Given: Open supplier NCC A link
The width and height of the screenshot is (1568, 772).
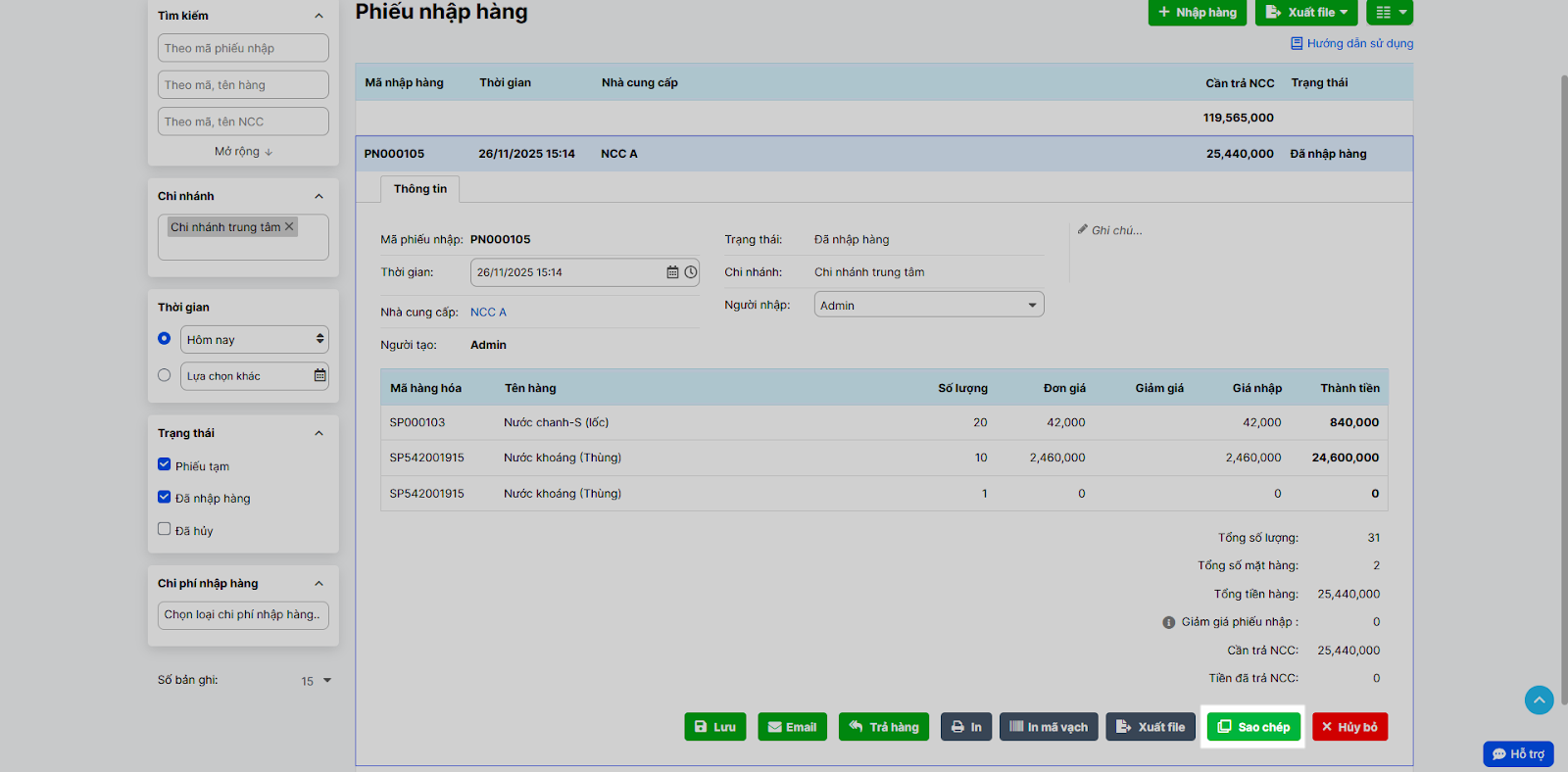Looking at the screenshot, I should [x=488, y=313].
